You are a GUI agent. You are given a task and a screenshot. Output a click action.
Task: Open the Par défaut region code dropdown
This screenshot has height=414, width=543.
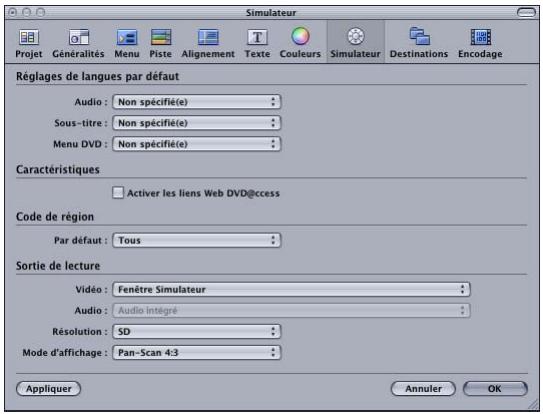pyautogui.click(x=196, y=240)
